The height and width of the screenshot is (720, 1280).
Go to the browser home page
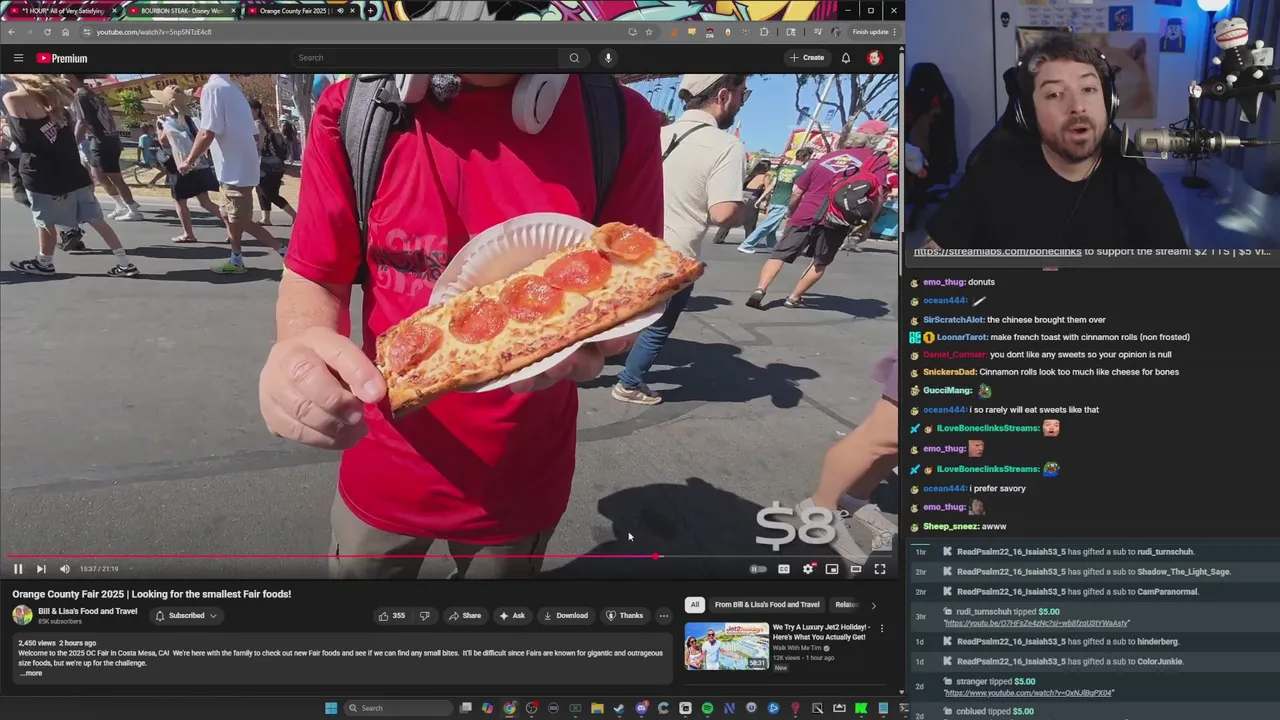66,32
